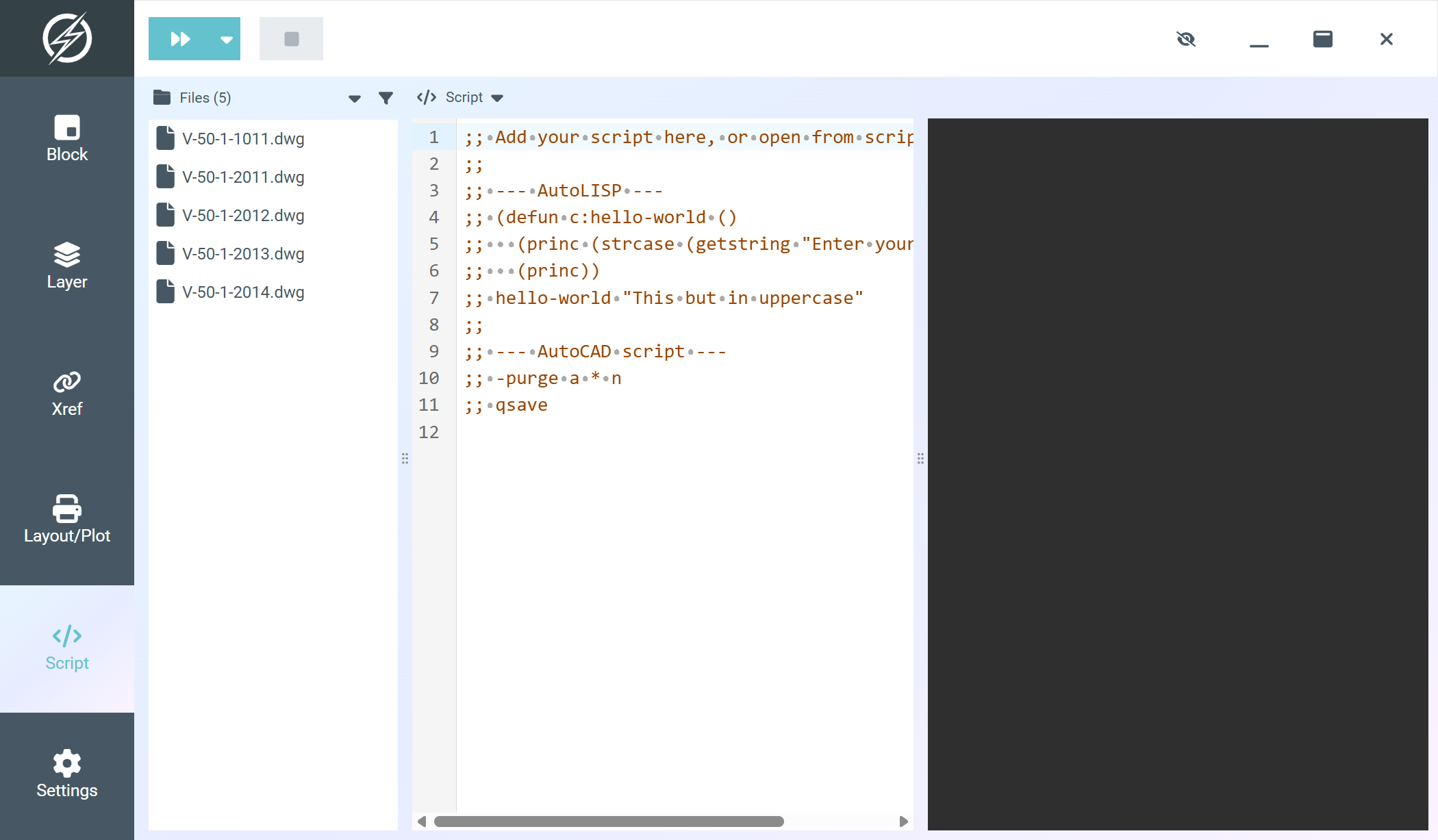Screen dimensions: 1438x840
Task: Click the horizontal scrollbar thumb in editor
Action: click(x=609, y=822)
